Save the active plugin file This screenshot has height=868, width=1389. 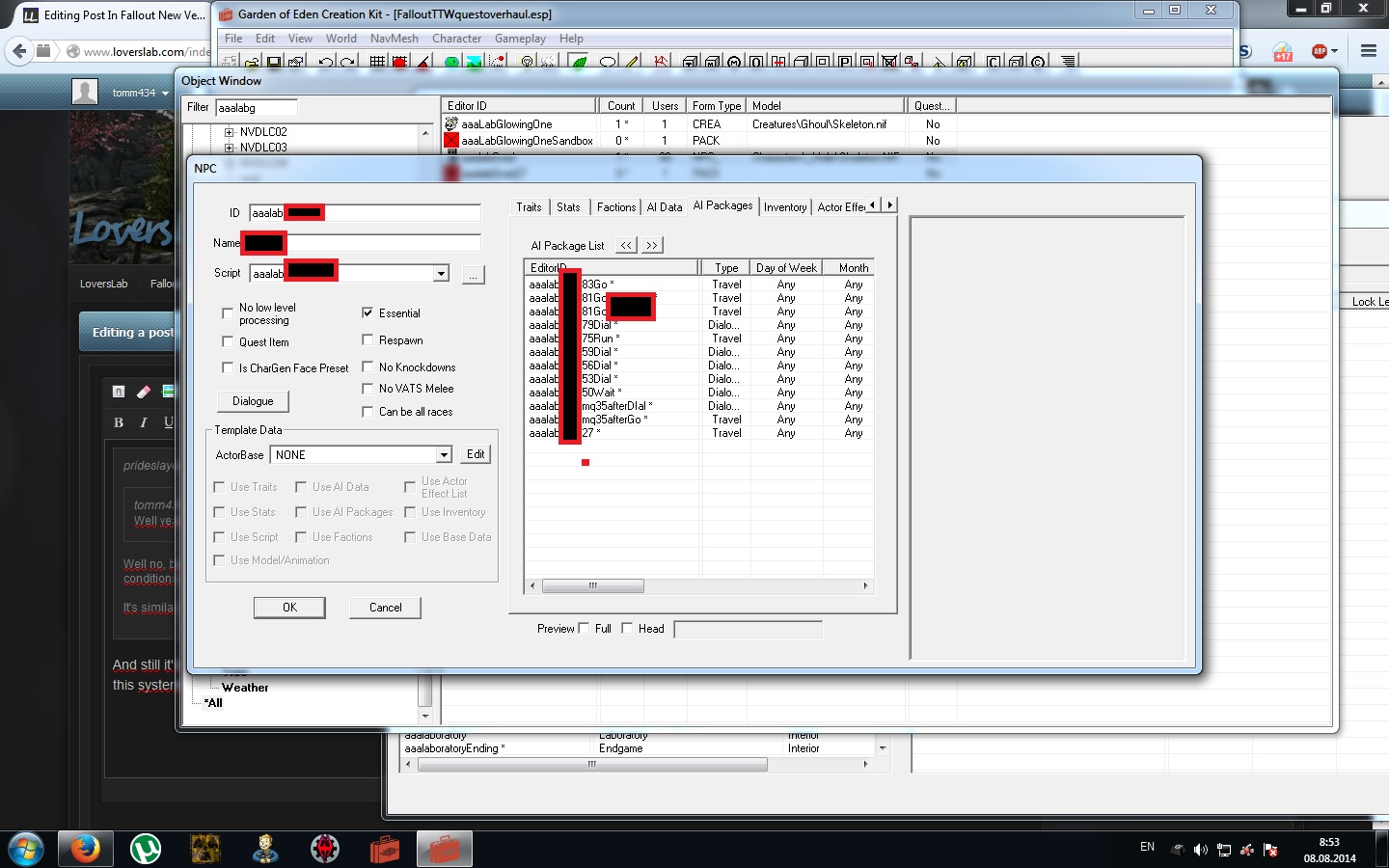tap(274, 61)
